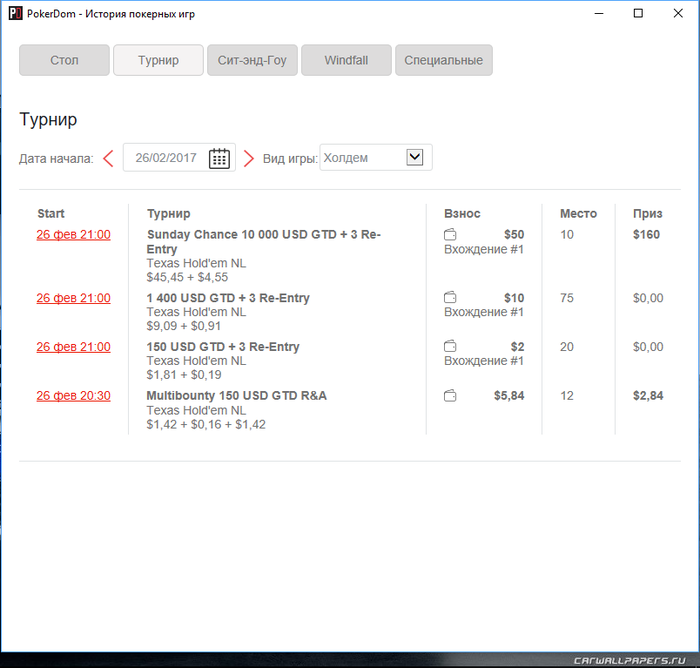Click place value 20
Image resolution: width=700 pixels, height=668 pixels.
click(567, 347)
